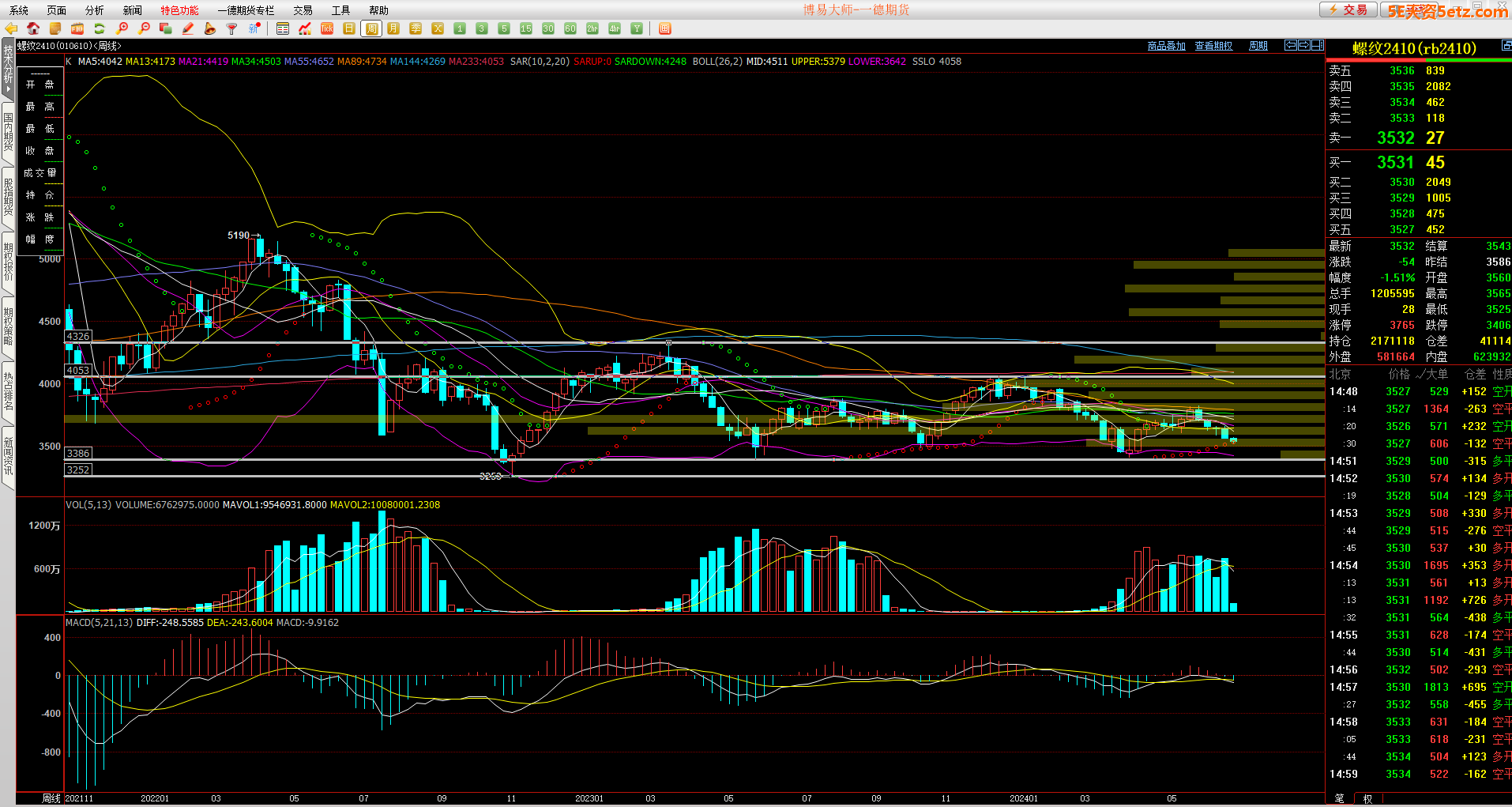Click the zoom in magnifier icon
The width and height of the screenshot is (1512, 807).
122,28
